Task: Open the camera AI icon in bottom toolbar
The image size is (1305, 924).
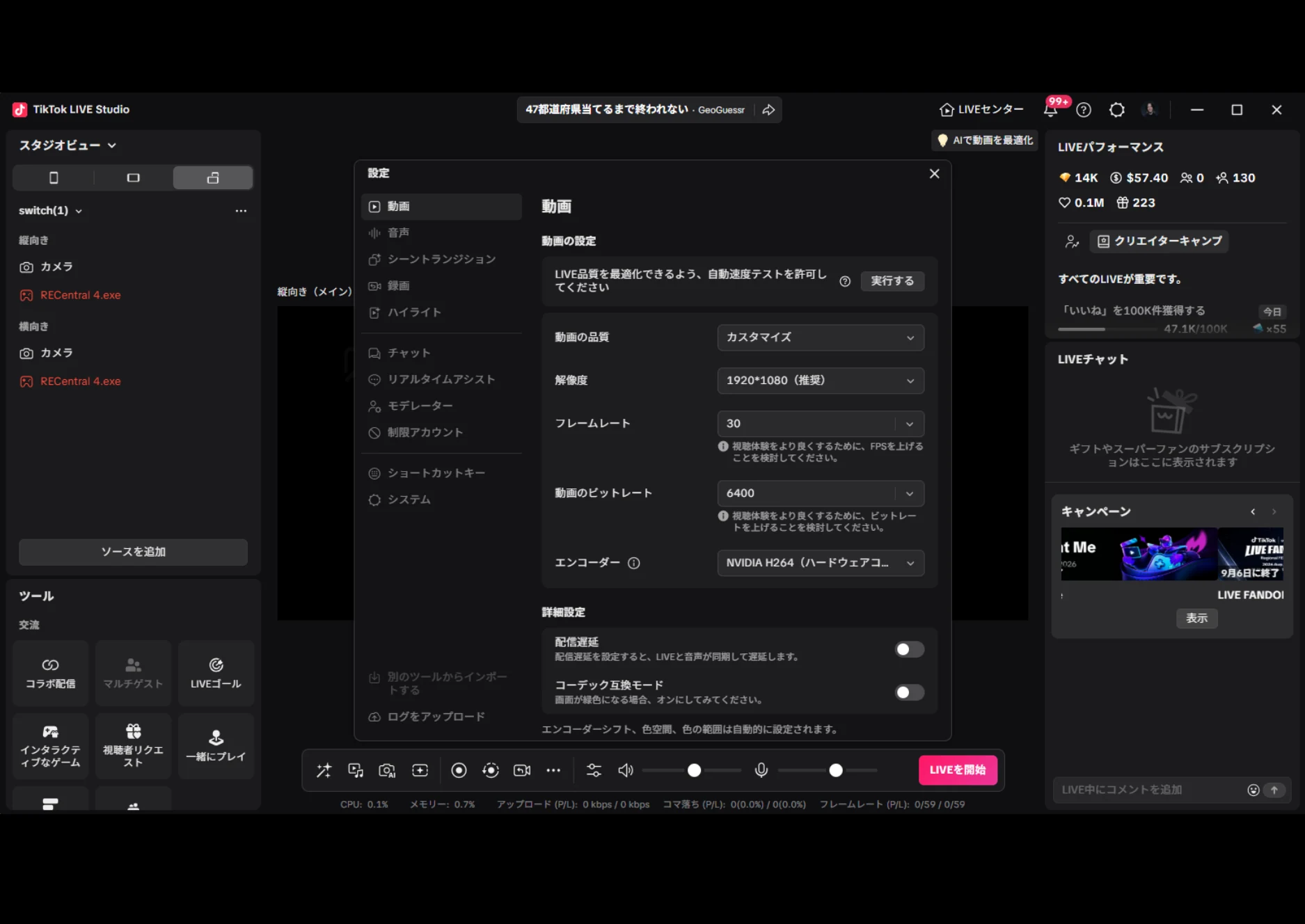Action: click(x=387, y=770)
